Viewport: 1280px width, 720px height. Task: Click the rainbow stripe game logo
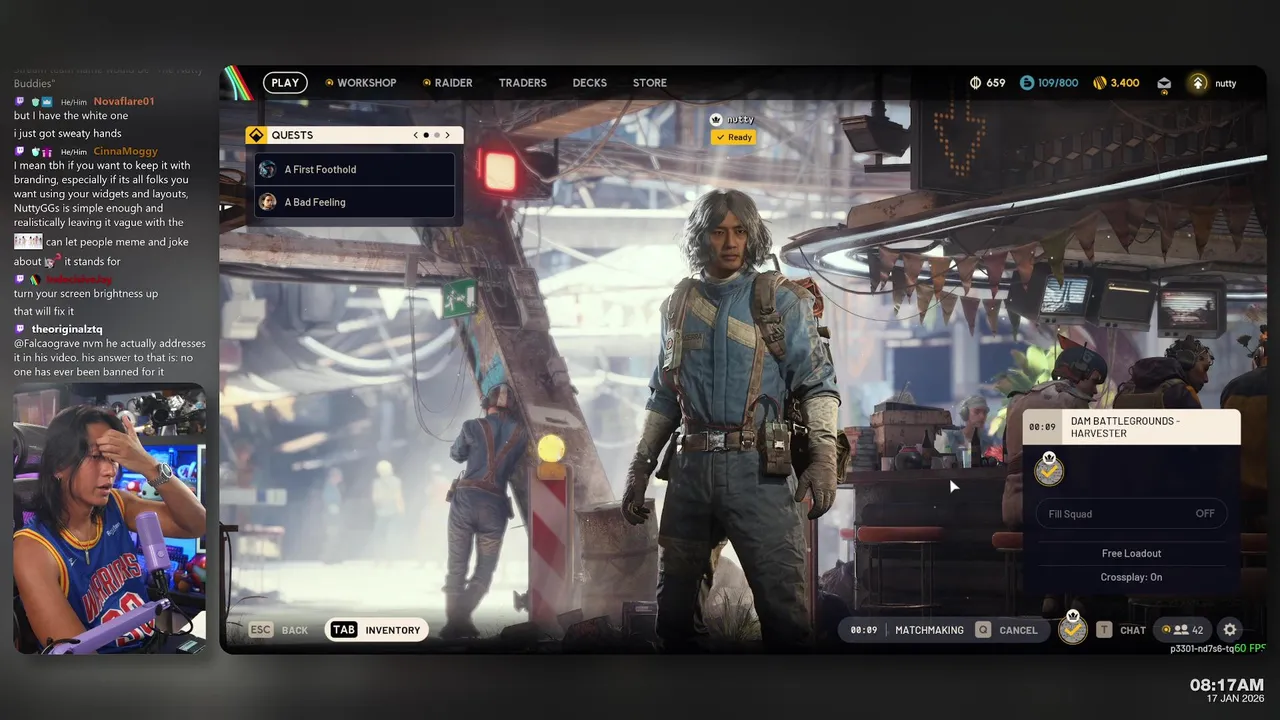pyautogui.click(x=236, y=83)
